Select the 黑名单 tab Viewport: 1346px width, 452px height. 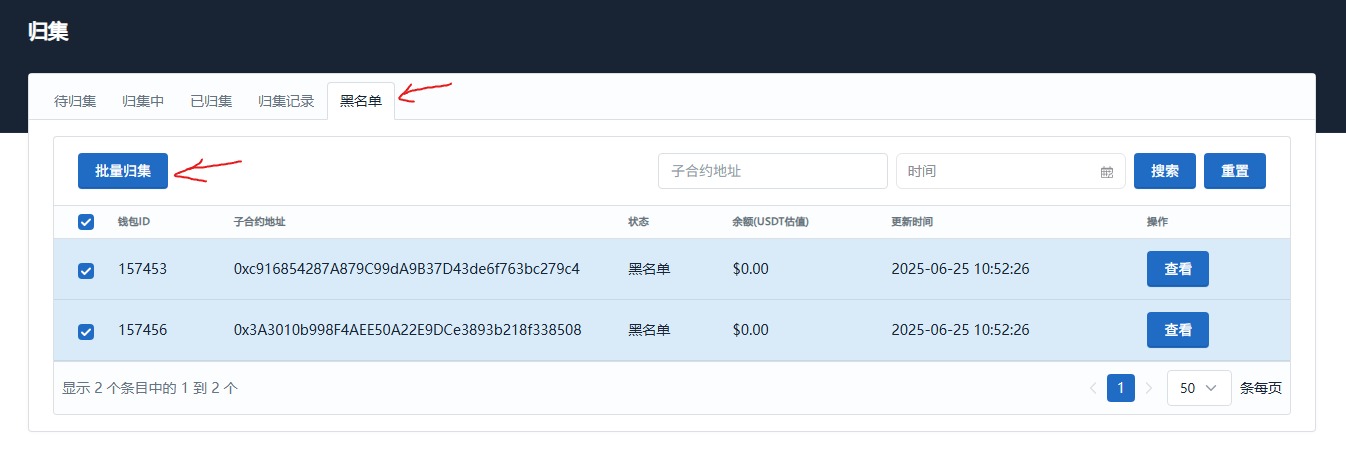pyautogui.click(x=361, y=101)
